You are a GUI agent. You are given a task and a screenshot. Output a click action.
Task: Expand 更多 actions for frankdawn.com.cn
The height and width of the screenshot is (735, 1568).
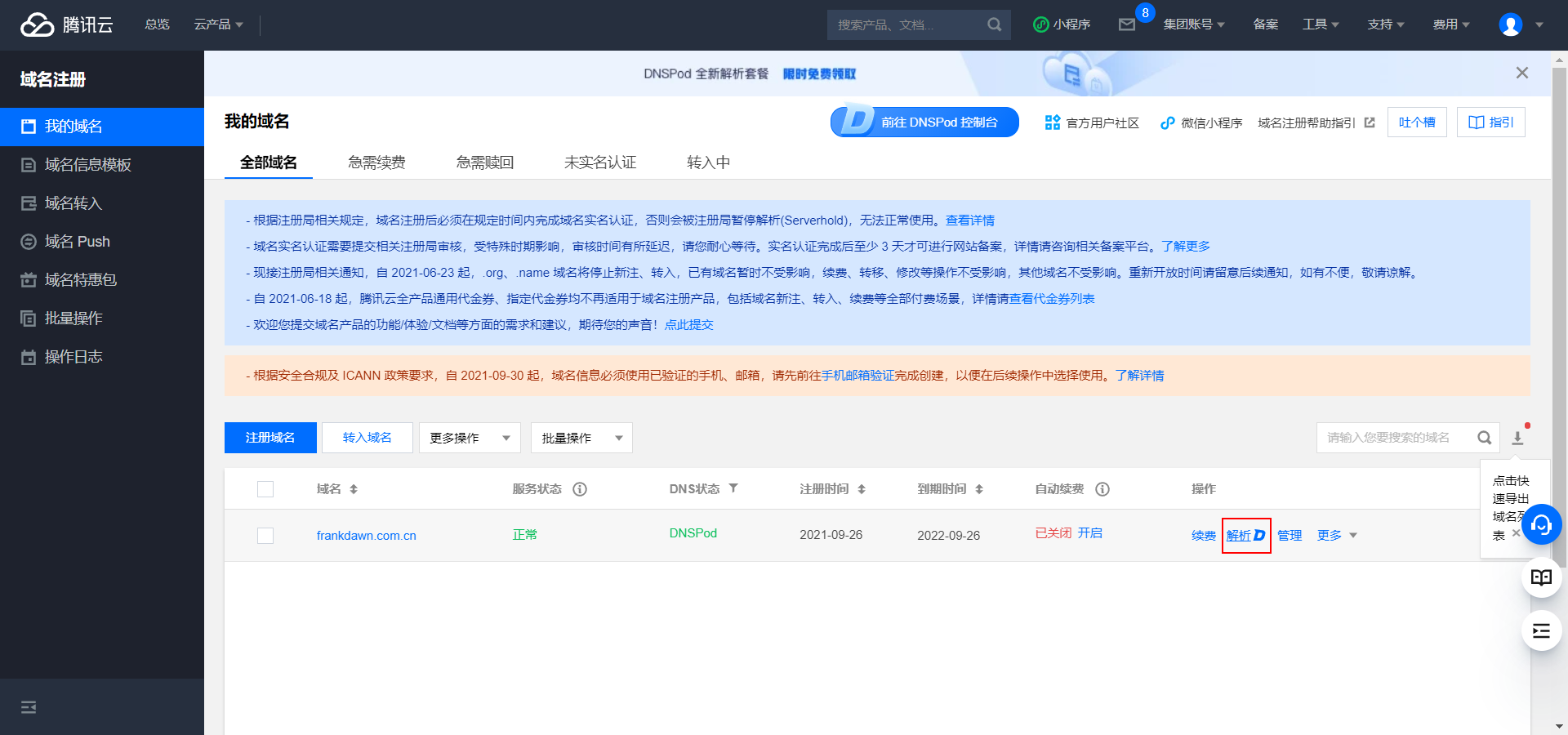[1337, 536]
